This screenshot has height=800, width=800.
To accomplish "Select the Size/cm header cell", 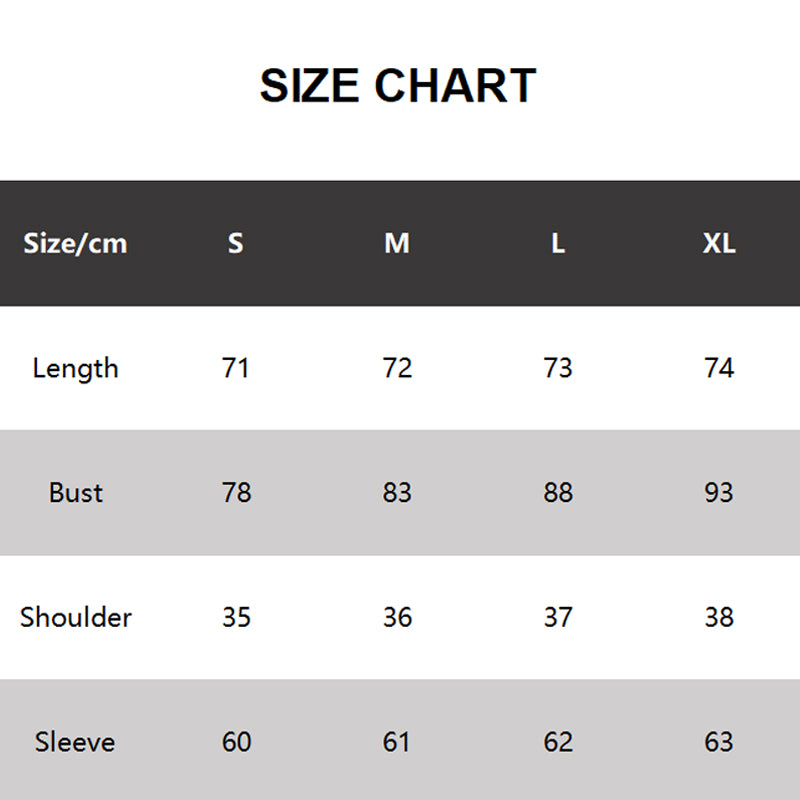I will coord(75,243).
